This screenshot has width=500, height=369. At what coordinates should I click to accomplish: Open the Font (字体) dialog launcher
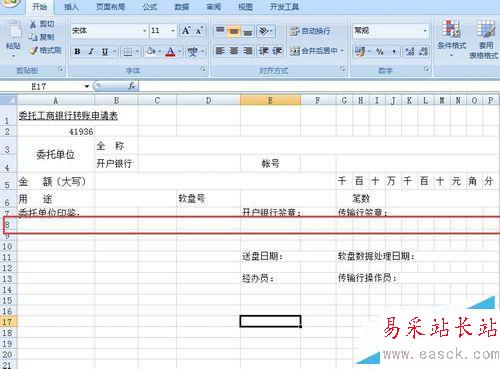(203, 69)
